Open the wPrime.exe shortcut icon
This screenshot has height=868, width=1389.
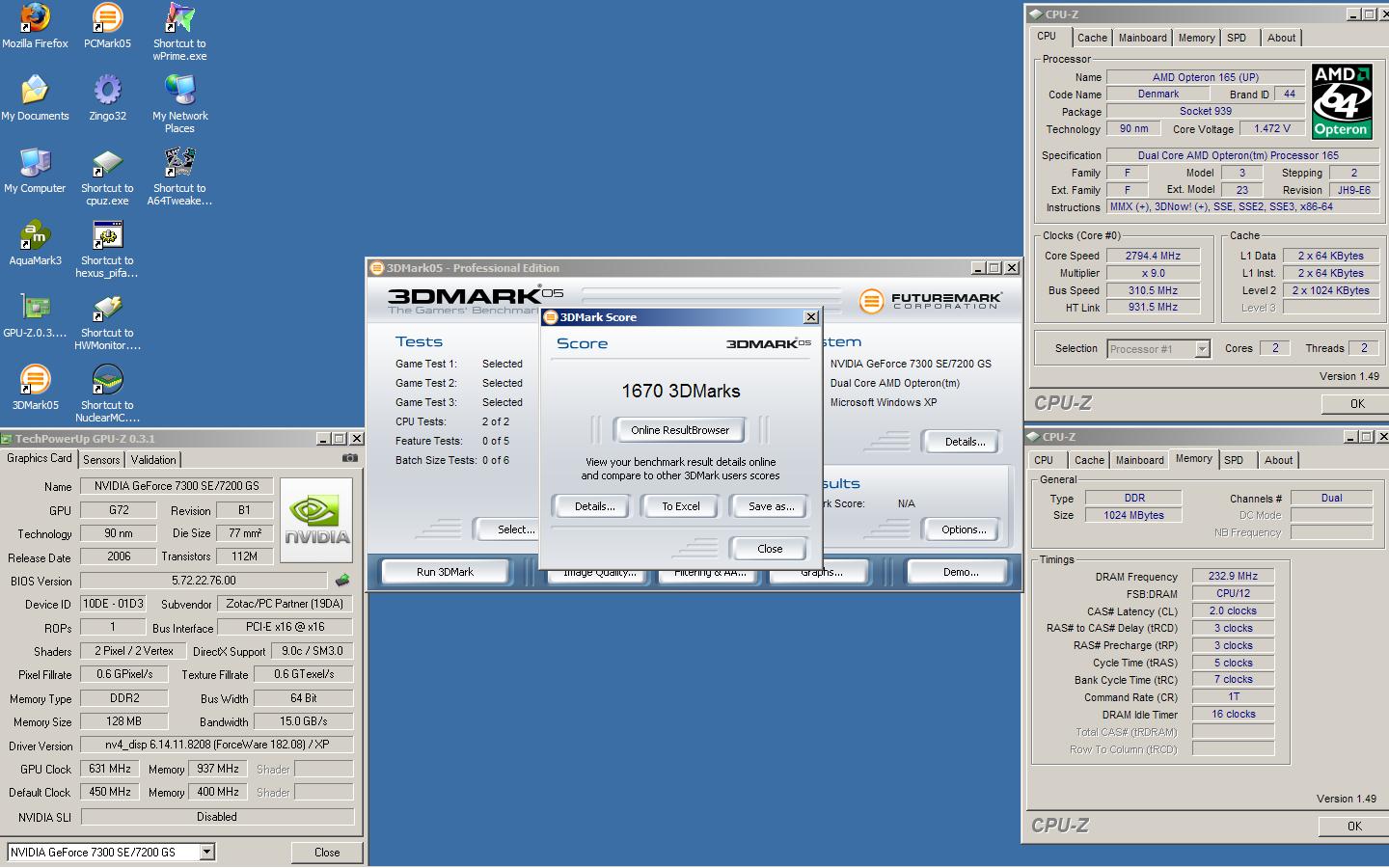coord(179,17)
